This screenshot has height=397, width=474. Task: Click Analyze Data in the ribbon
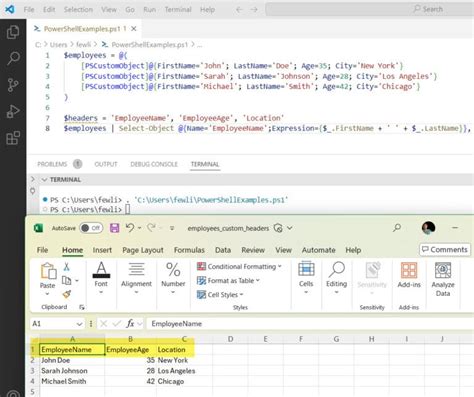[x=443, y=279]
